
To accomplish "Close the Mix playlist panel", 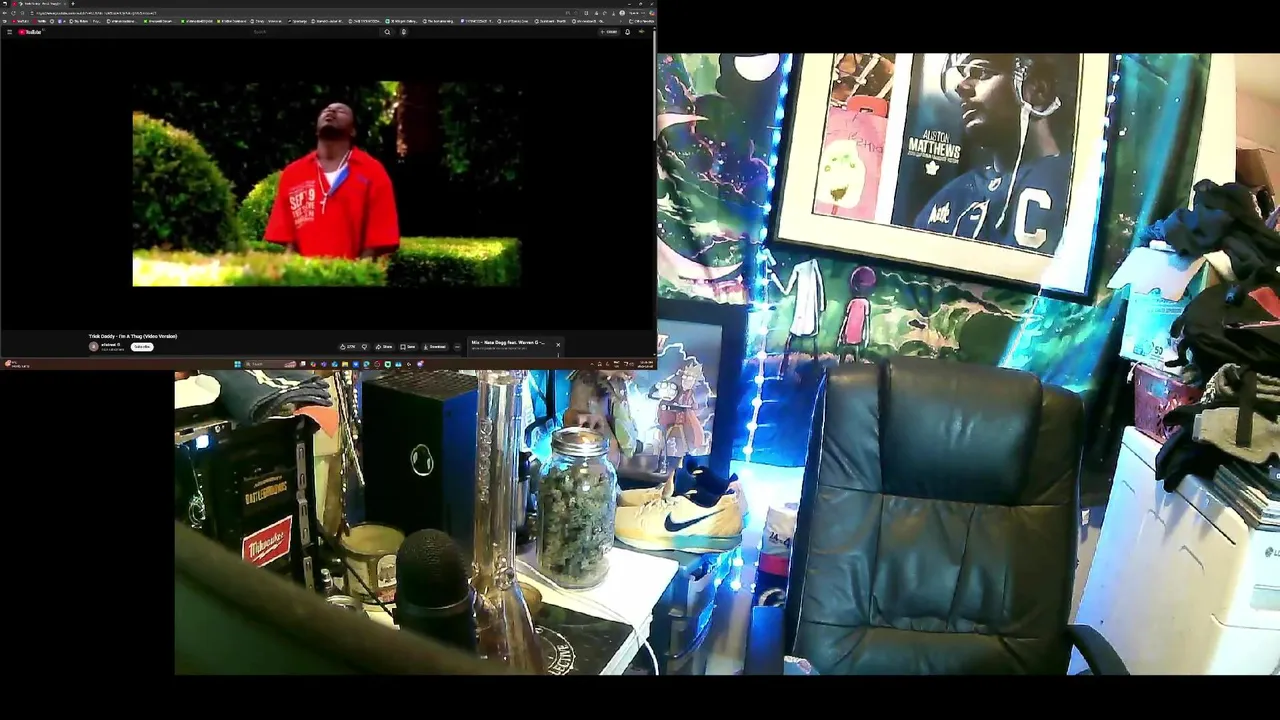I will coord(558,345).
